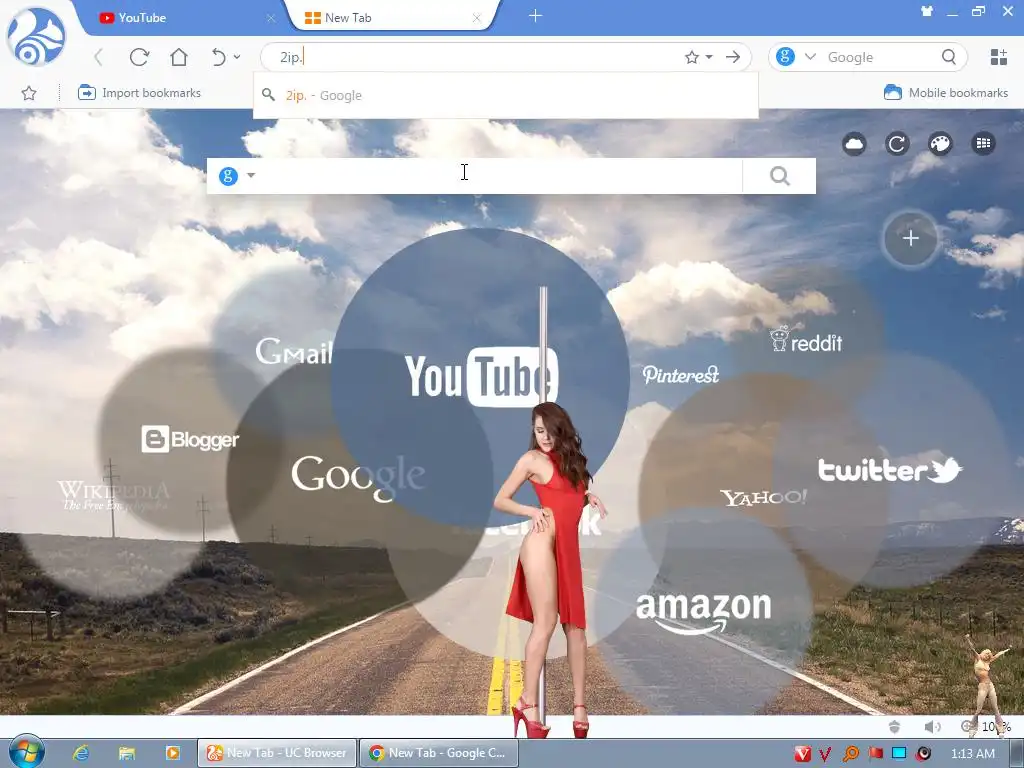The image size is (1024, 768).
Task: Go to the home page icon
Action: [x=179, y=57]
